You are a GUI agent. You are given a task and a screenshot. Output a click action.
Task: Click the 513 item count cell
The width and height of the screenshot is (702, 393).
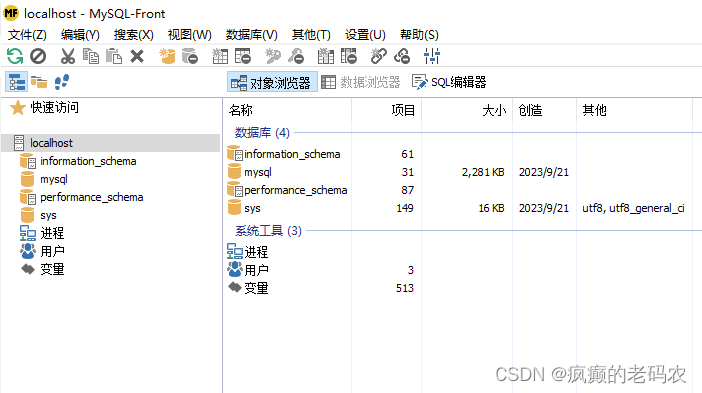coord(405,288)
